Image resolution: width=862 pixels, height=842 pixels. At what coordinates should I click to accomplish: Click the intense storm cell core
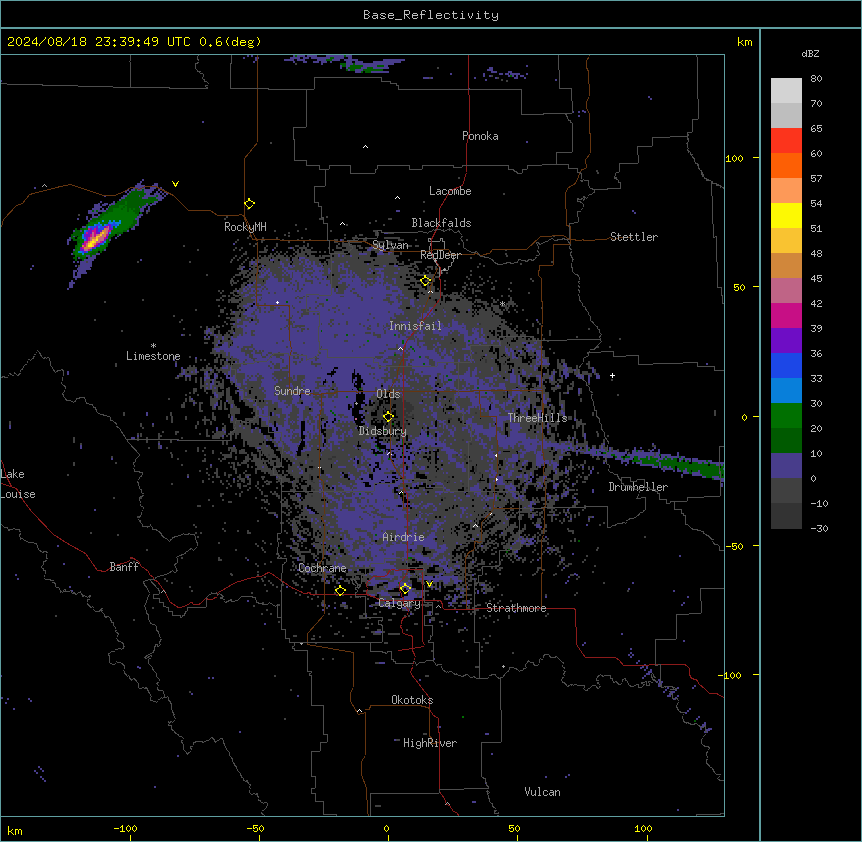(x=95, y=239)
